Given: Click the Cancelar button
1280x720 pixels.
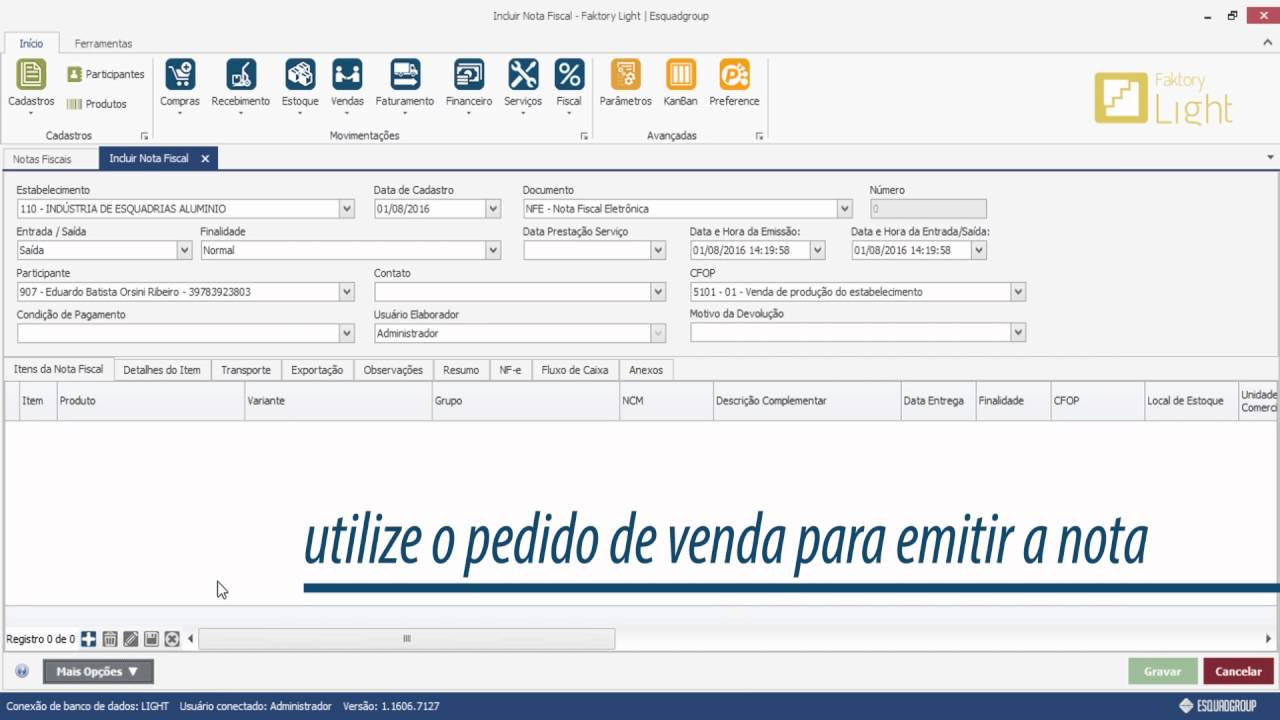Looking at the screenshot, I should (x=1238, y=672).
